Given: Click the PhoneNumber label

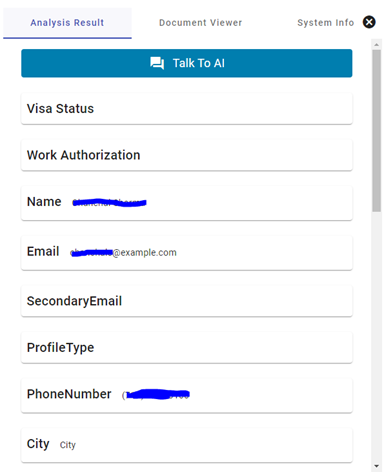Looking at the screenshot, I should pyautogui.click(x=69, y=394).
